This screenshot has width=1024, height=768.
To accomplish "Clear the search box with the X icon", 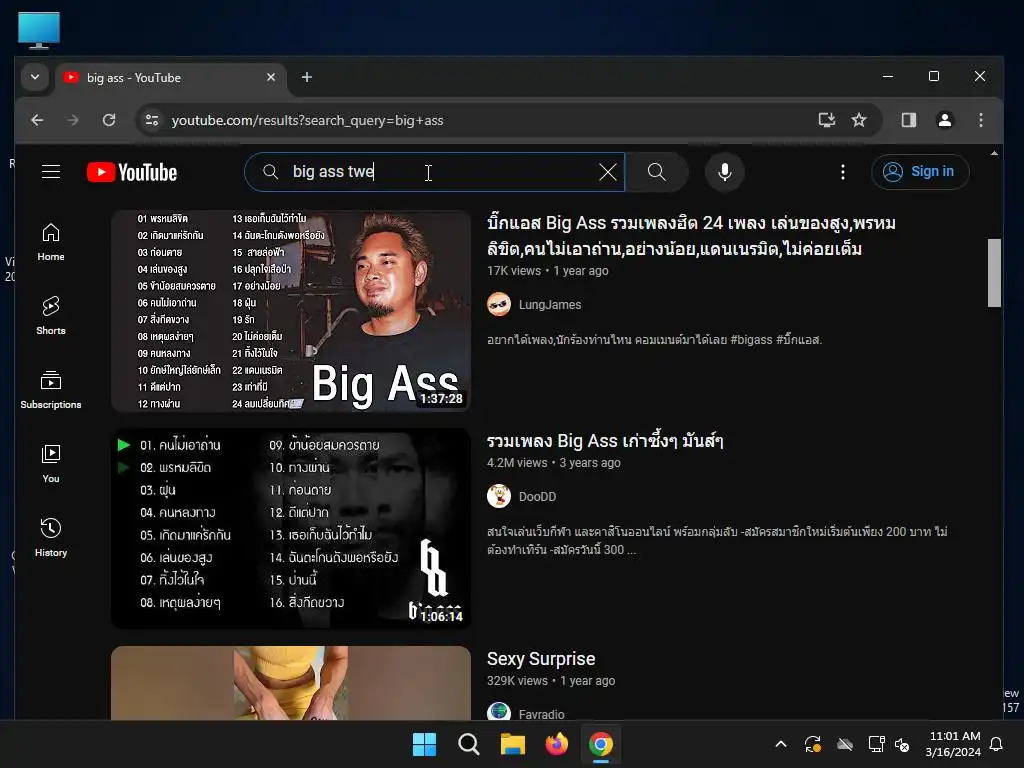I will point(607,172).
